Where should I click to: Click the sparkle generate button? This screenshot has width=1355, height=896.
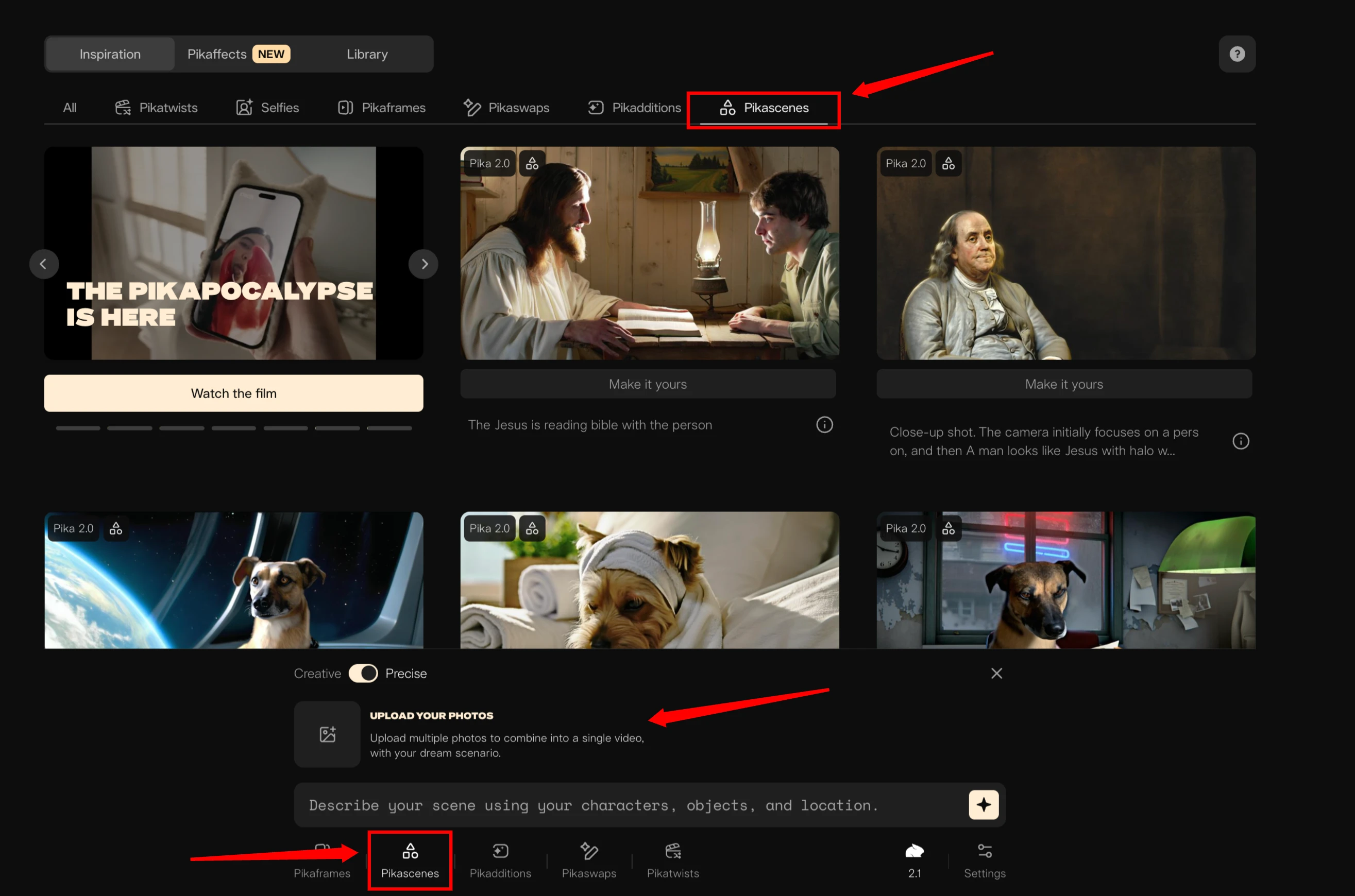[x=984, y=804]
